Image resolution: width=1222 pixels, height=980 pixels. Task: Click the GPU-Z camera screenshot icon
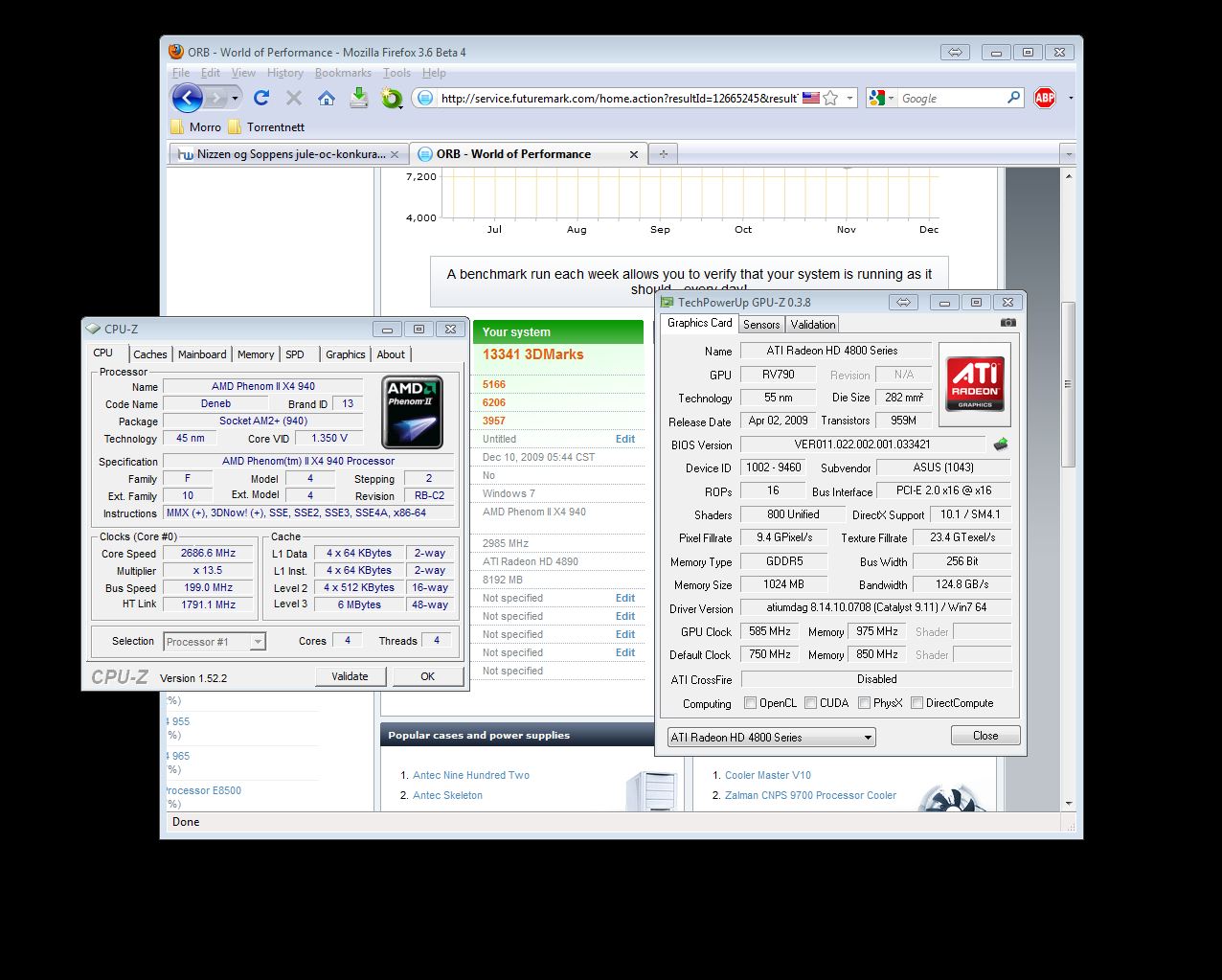[1008, 323]
